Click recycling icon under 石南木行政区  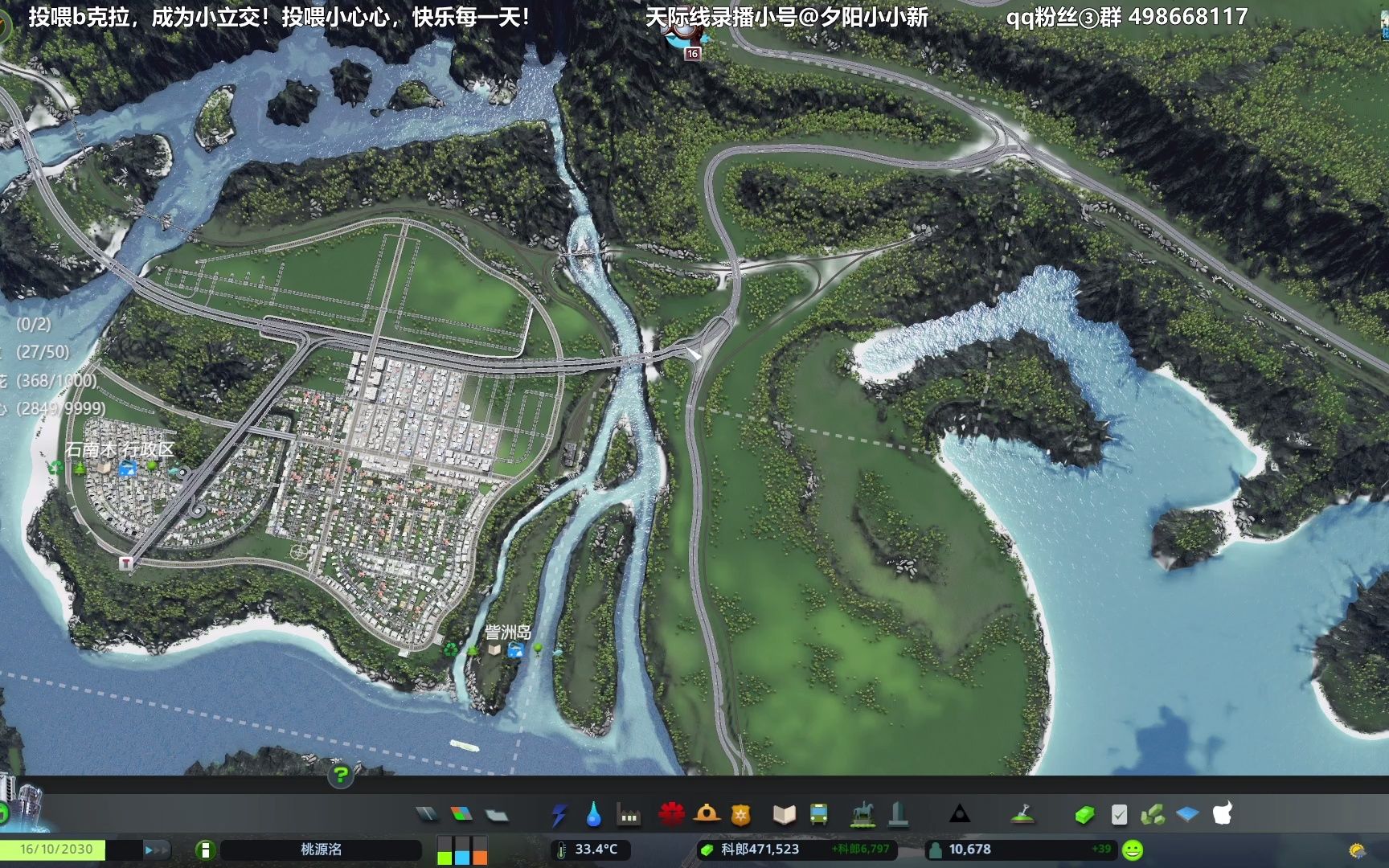(x=55, y=467)
